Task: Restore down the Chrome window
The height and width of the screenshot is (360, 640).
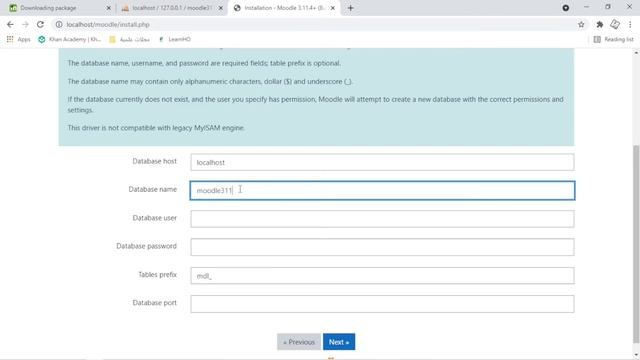Action: [x=608, y=7]
